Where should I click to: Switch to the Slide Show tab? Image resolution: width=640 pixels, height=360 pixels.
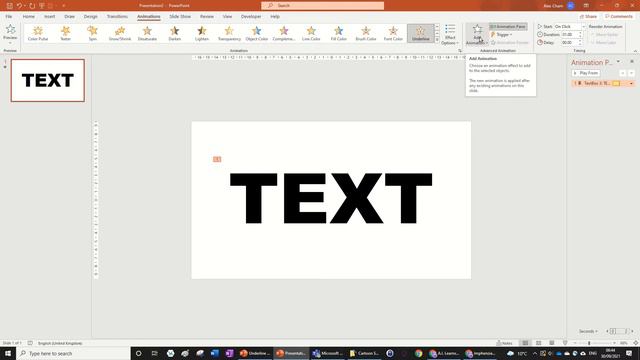180,16
